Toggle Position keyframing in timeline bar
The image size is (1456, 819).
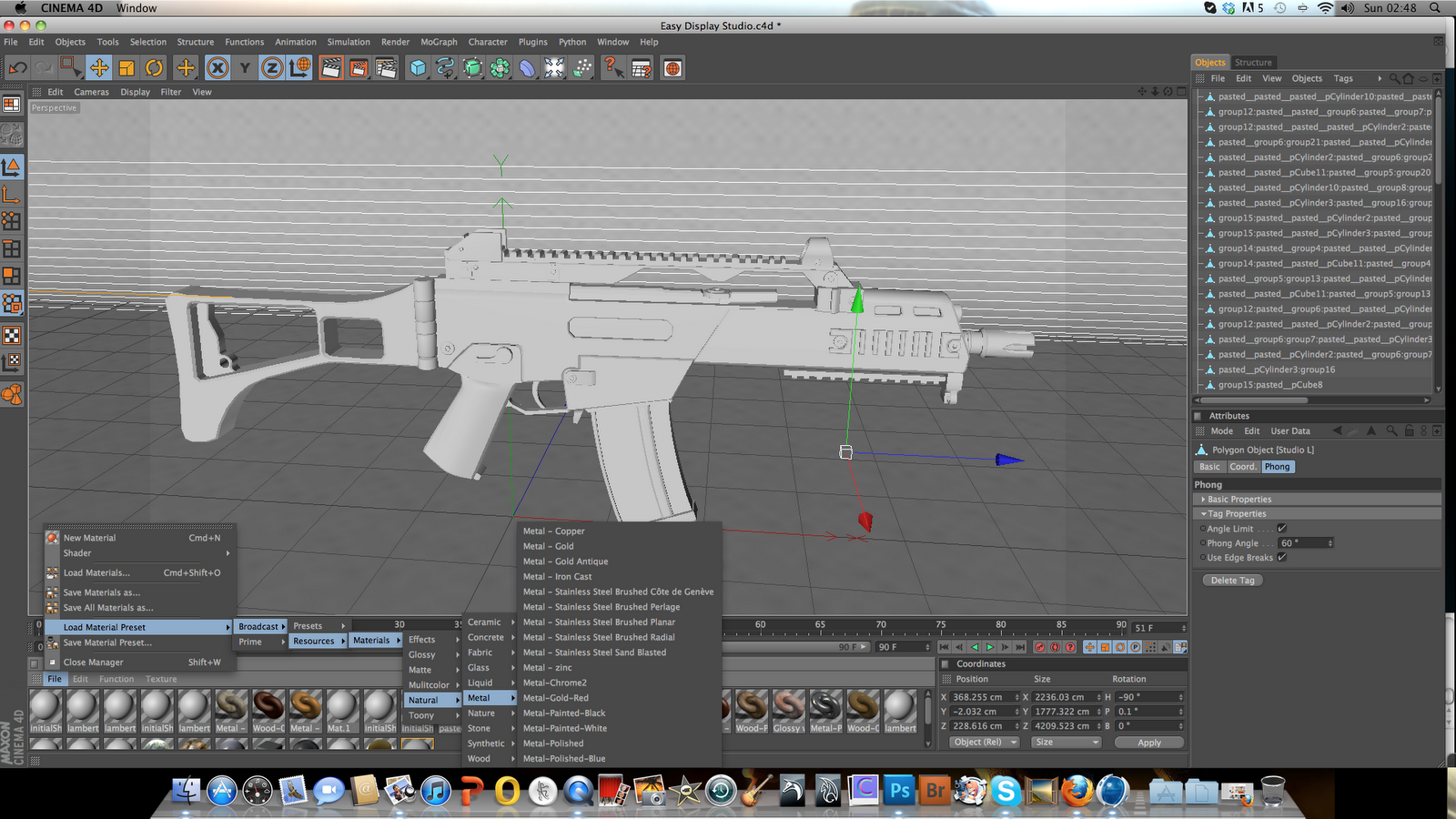[x=1089, y=647]
